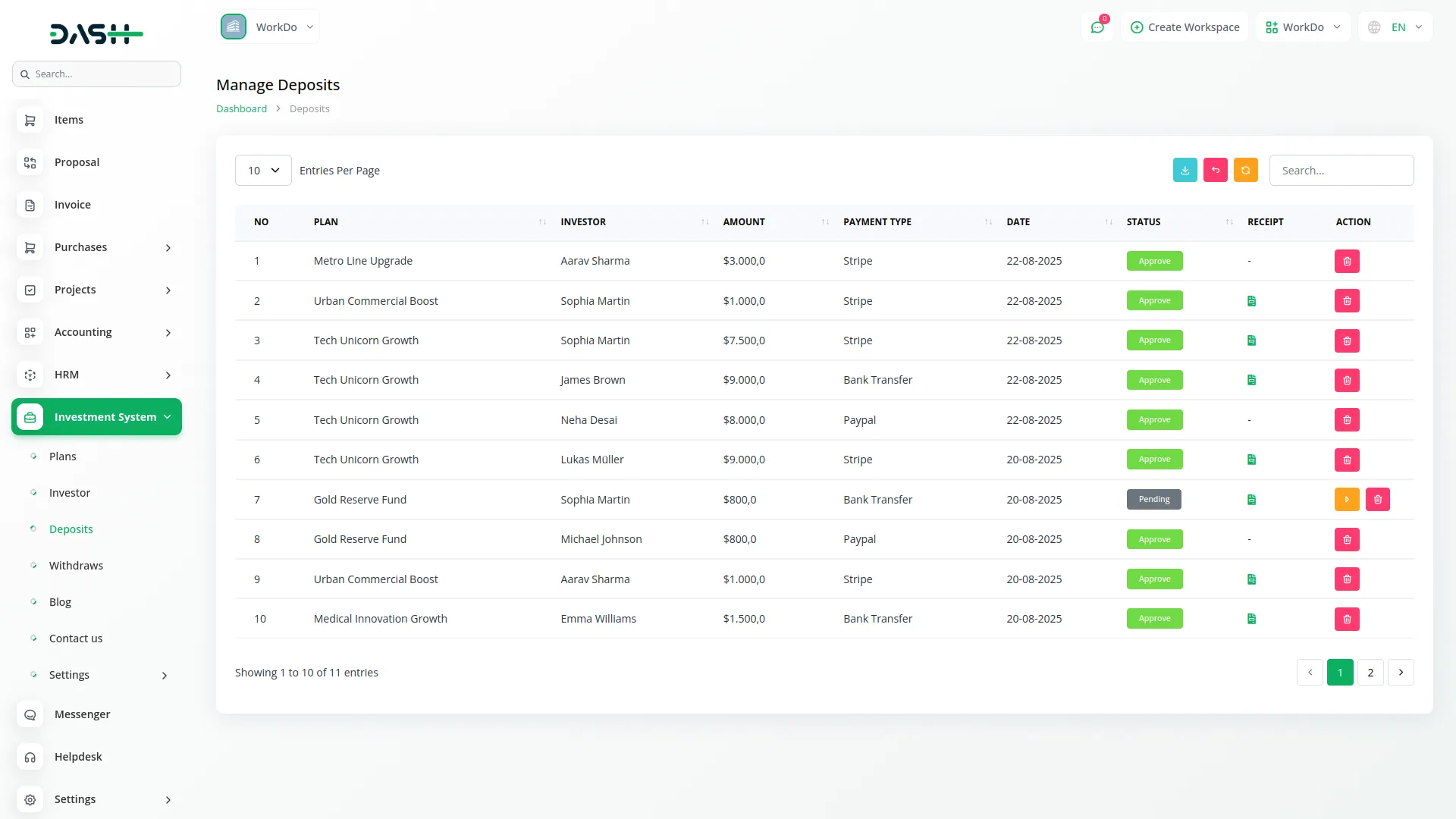1456x819 pixels.
Task: Open the chat messages notification icon
Action: [x=1097, y=27]
